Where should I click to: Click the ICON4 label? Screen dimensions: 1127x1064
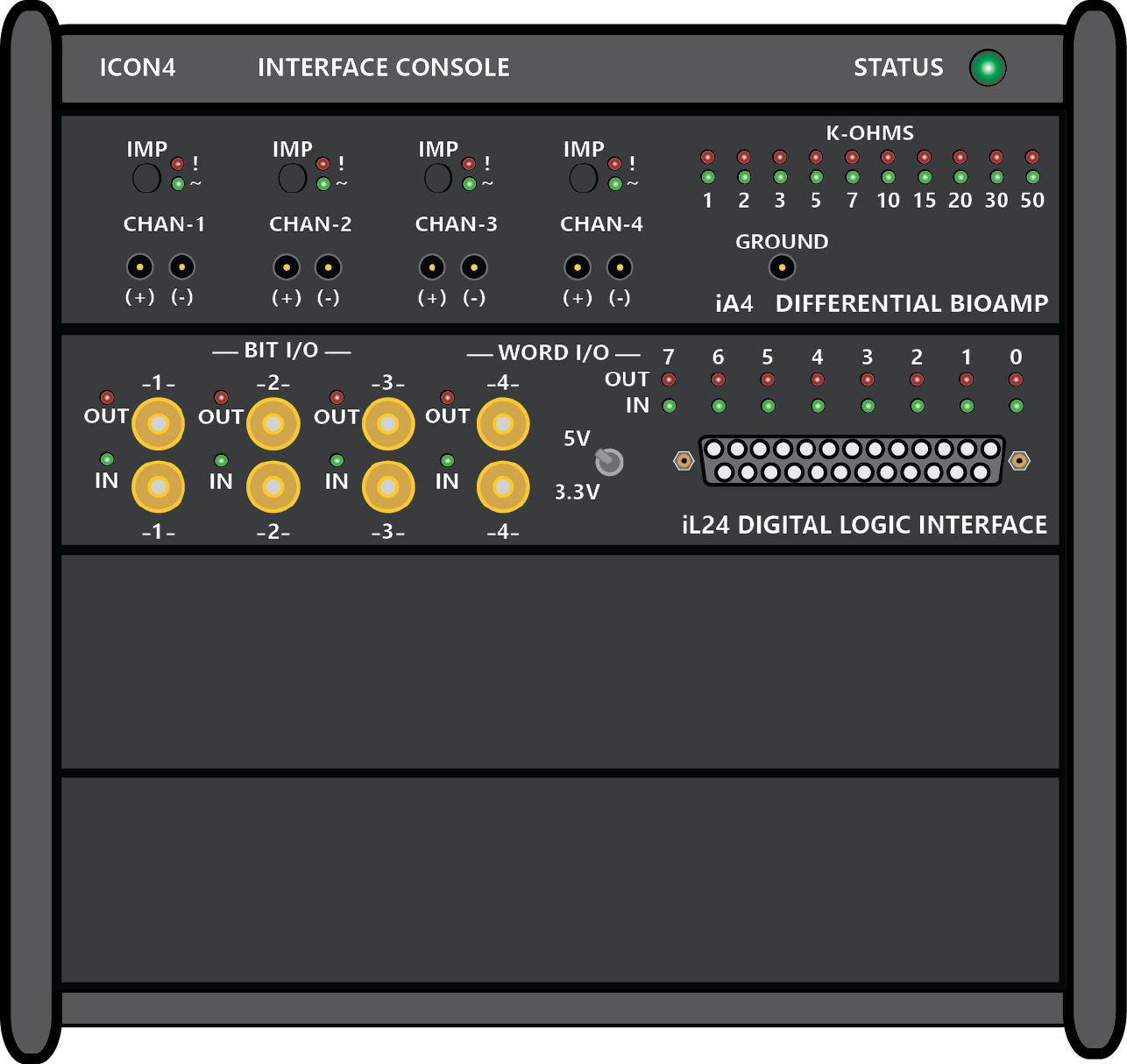pos(138,67)
